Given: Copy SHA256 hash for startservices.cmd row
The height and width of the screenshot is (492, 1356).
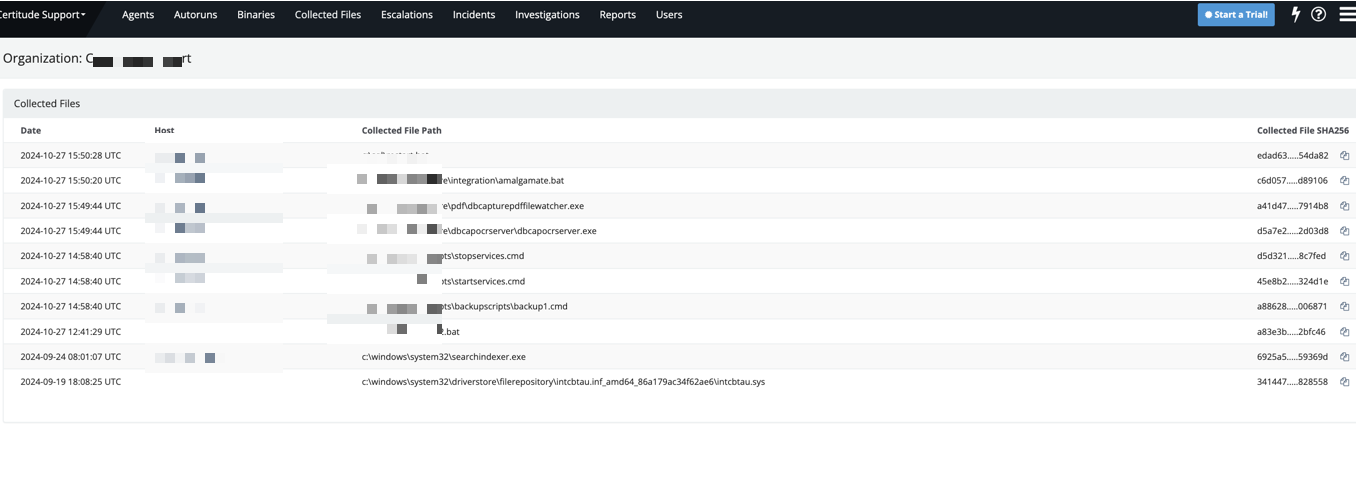Looking at the screenshot, I should click(x=1345, y=282).
